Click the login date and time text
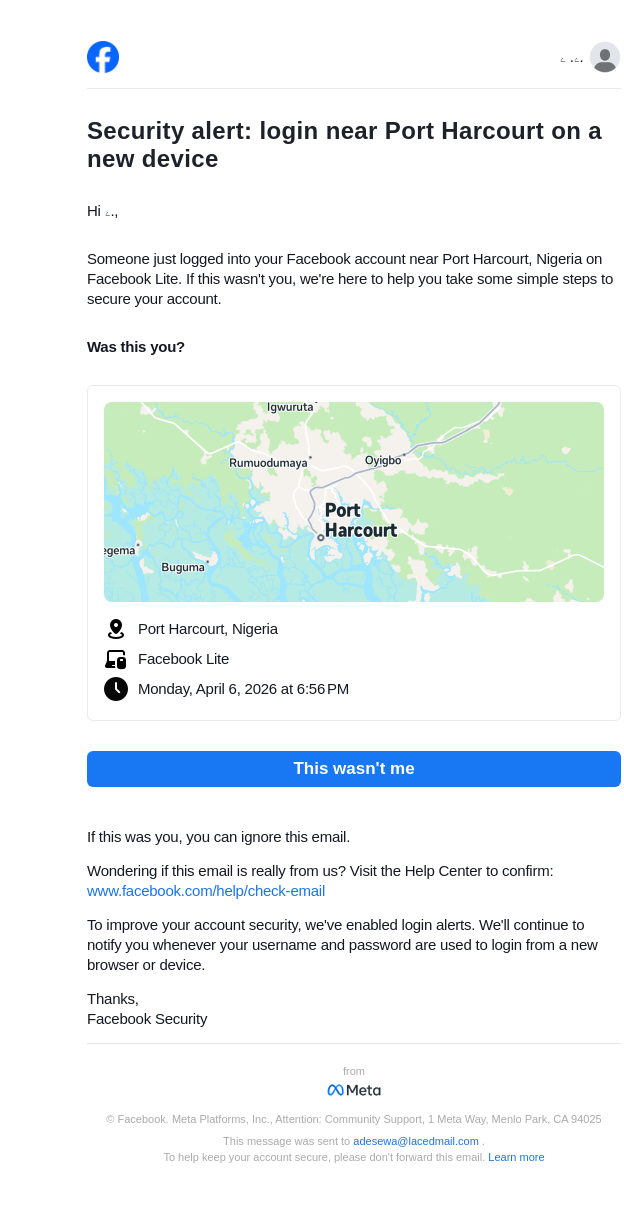This screenshot has height=1213, width=624. tap(243, 689)
